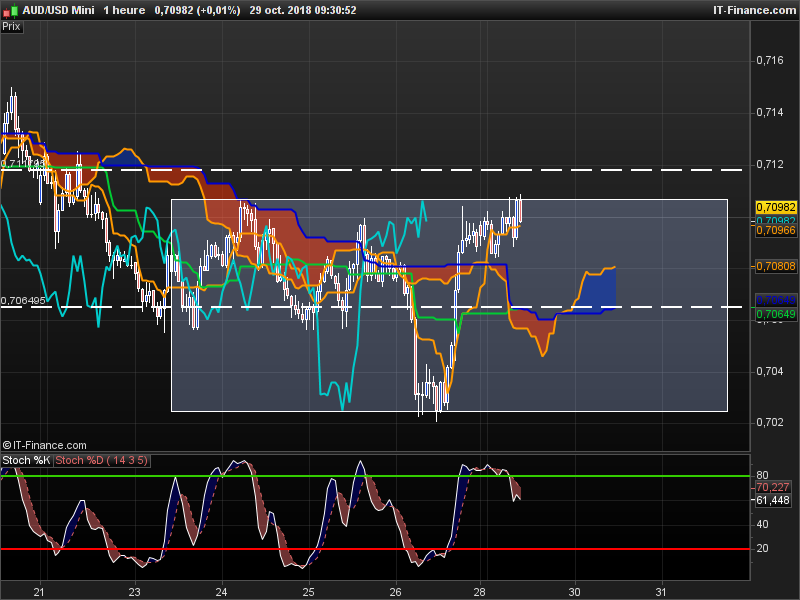The width and height of the screenshot is (800, 600).
Task: Select the red oversold line at 20
Action: pos(375,549)
